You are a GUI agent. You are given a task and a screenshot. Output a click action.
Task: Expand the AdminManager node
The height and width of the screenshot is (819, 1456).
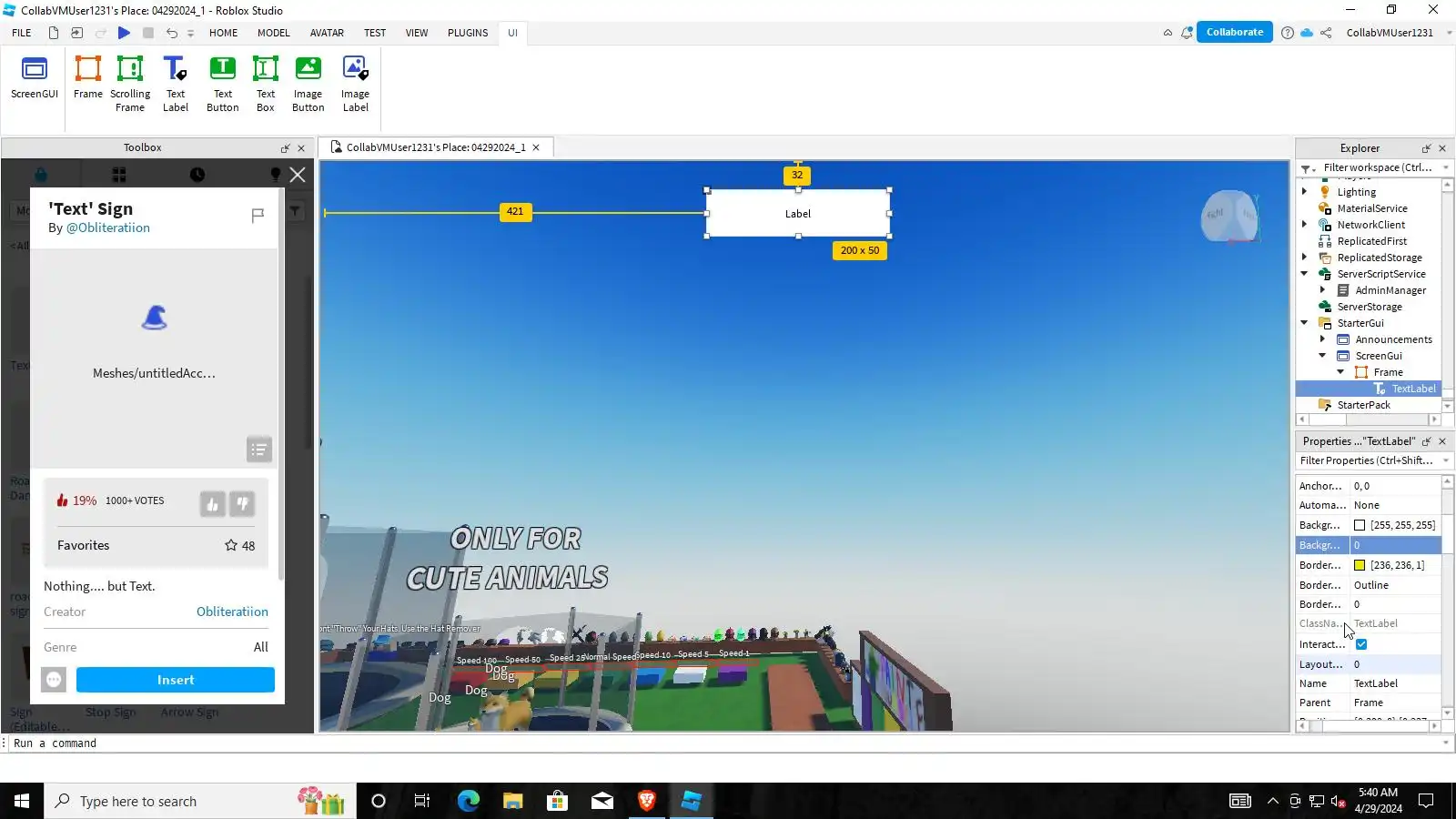pos(1323,290)
